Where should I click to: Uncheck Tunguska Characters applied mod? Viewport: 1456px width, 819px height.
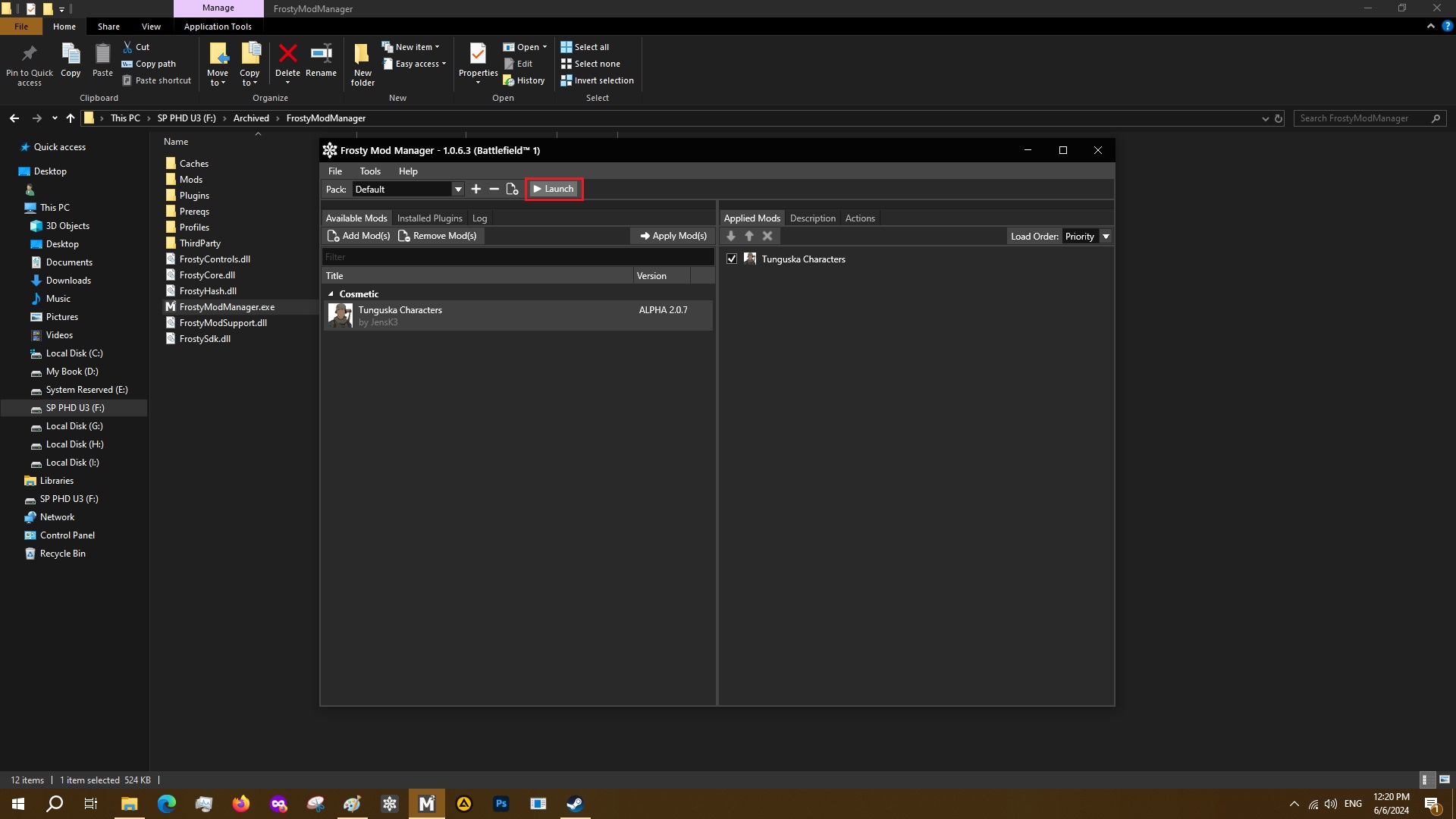pyautogui.click(x=732, y=259)
